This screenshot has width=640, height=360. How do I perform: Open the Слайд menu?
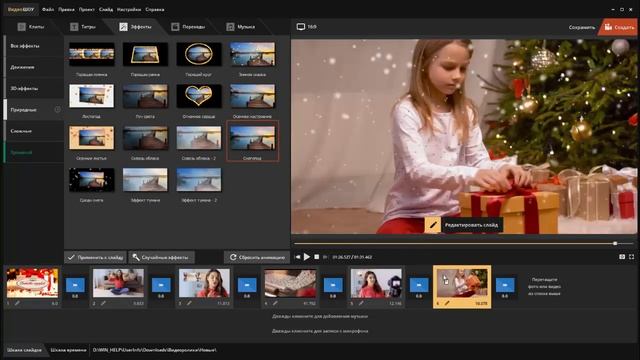coord(106,9)
